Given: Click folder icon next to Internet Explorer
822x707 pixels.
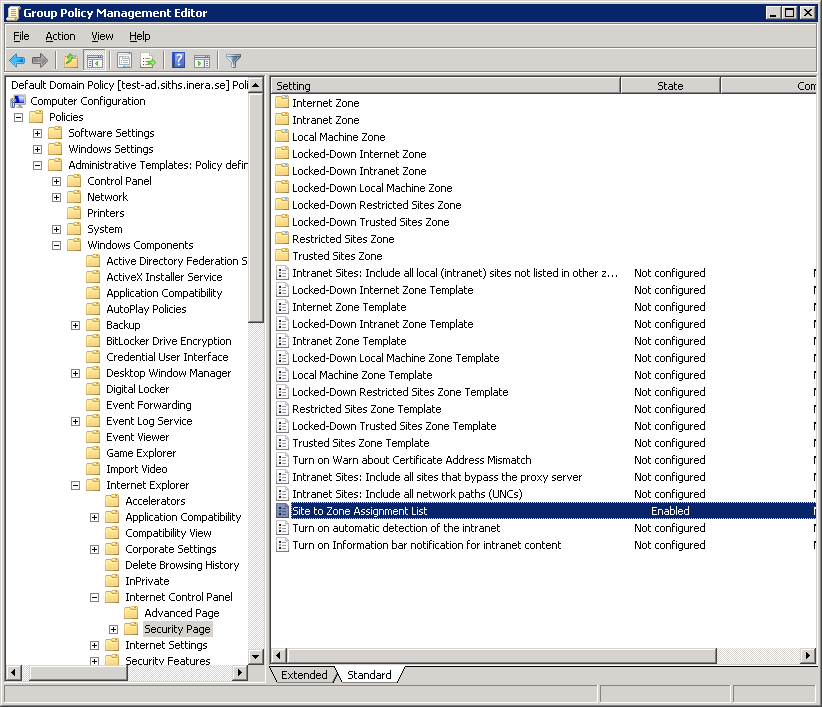Looking at the screenshot, I should [x=93, y=485].
